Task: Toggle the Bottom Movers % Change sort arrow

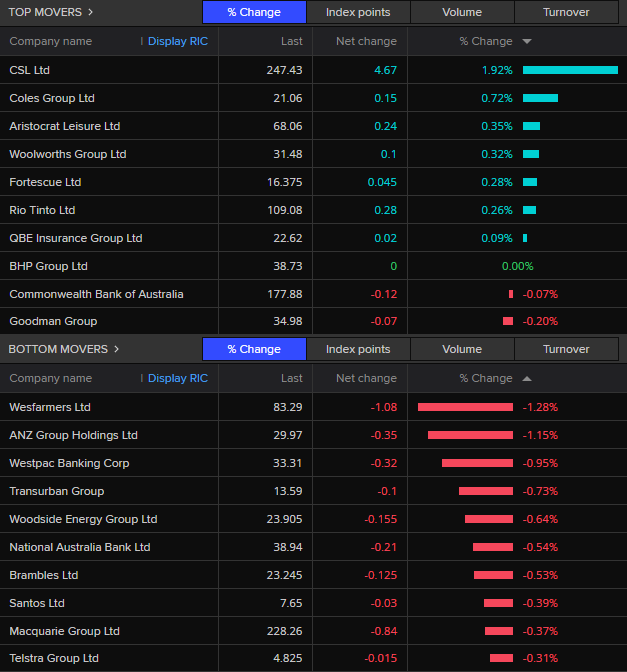Action: tap(527, 378)
